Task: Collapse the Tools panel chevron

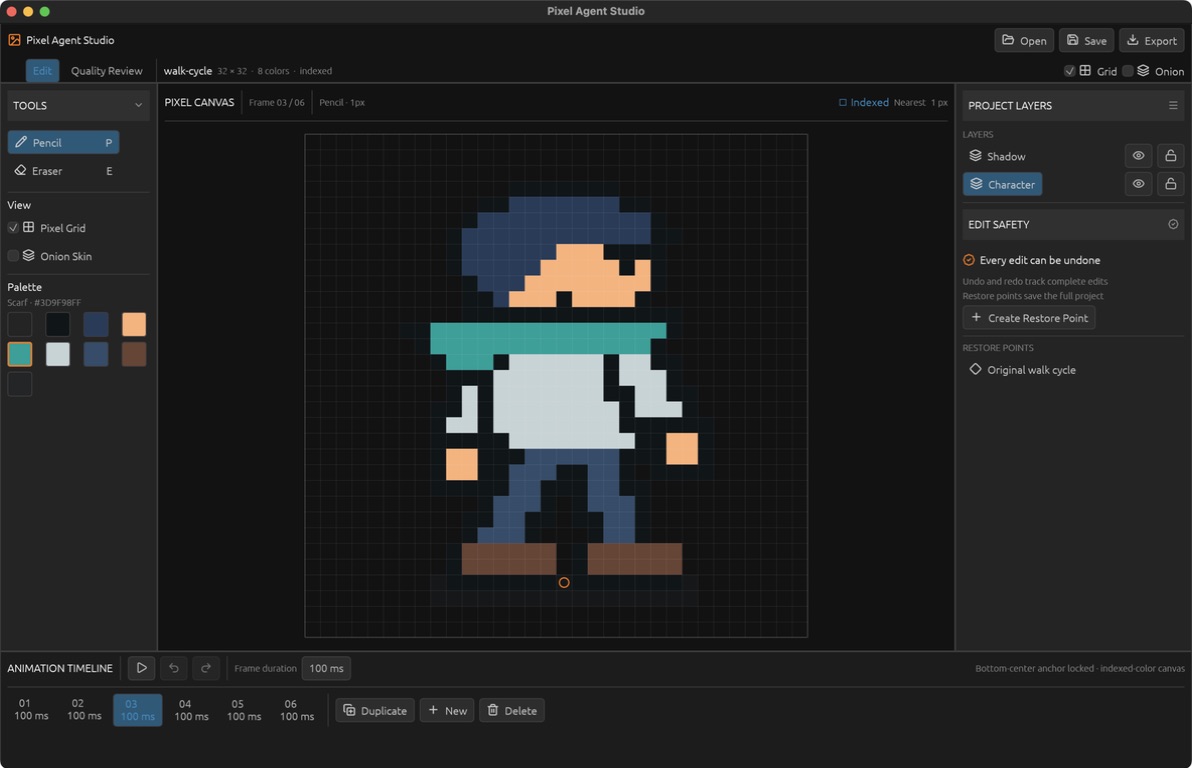Action: coord(138,106)
